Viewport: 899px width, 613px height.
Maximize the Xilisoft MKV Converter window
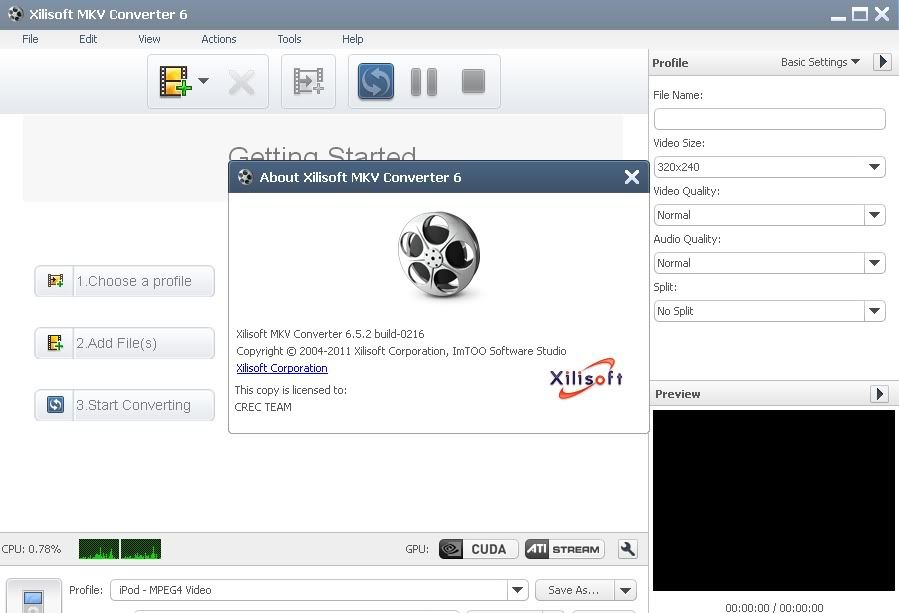click(859, 14)
